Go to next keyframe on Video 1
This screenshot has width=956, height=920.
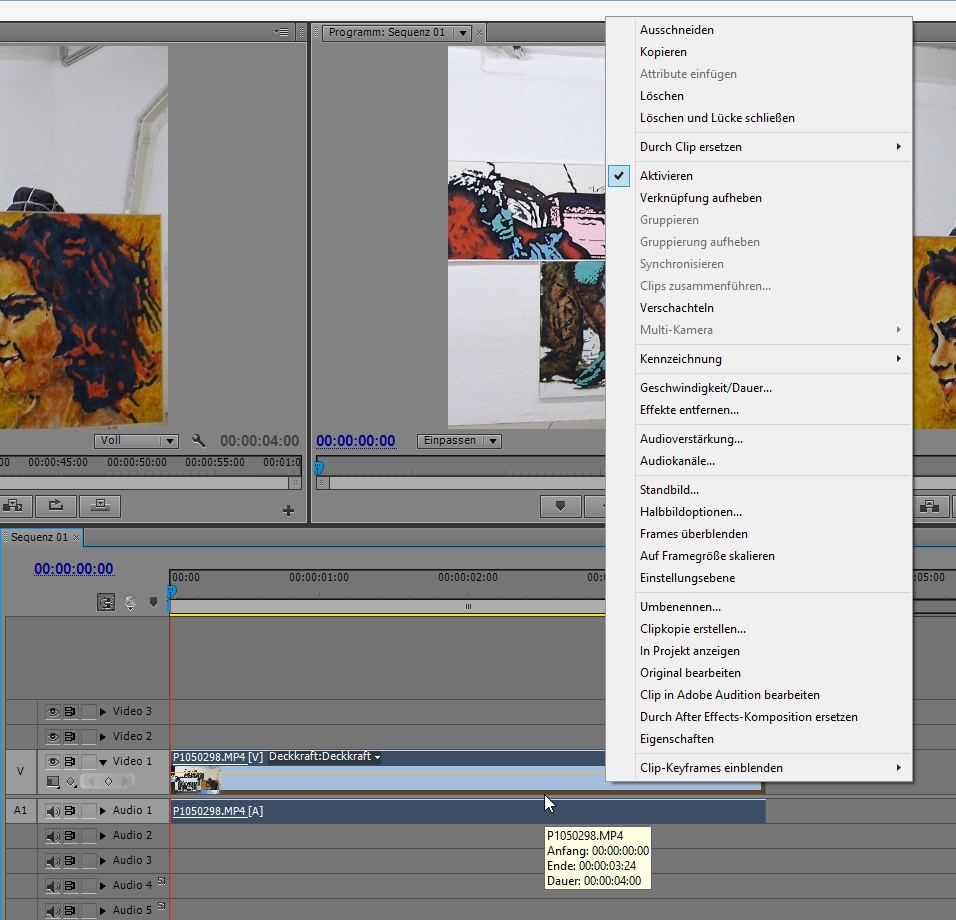[x=126, y=781]
